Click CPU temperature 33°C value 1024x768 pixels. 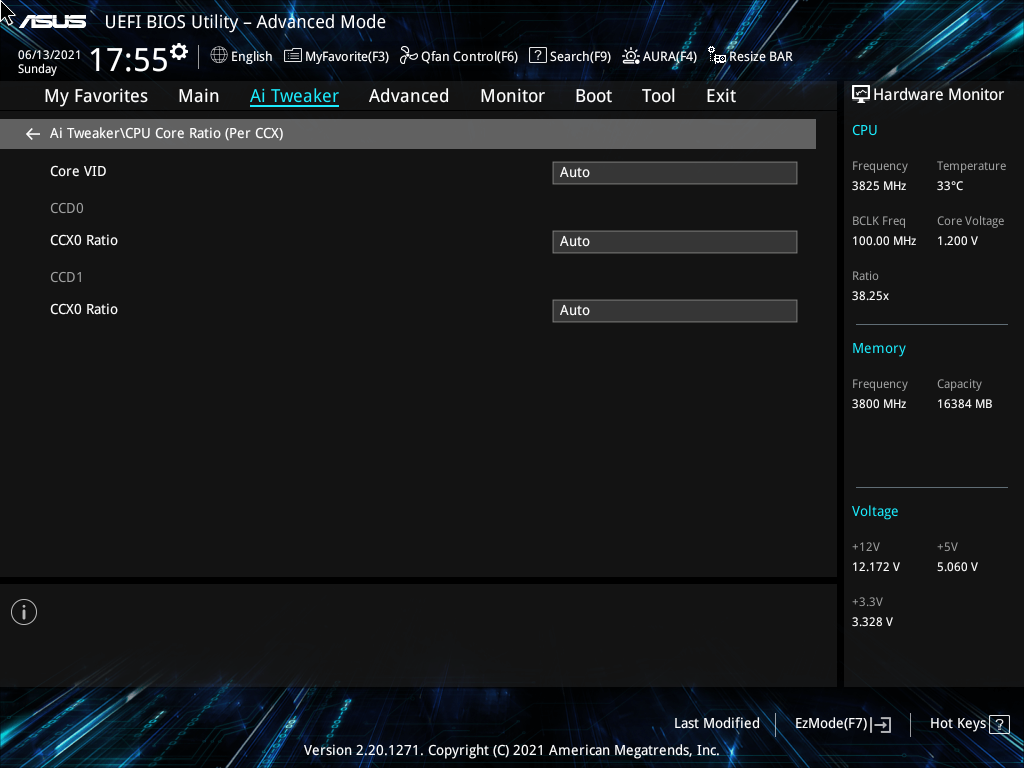coord(950,186)
